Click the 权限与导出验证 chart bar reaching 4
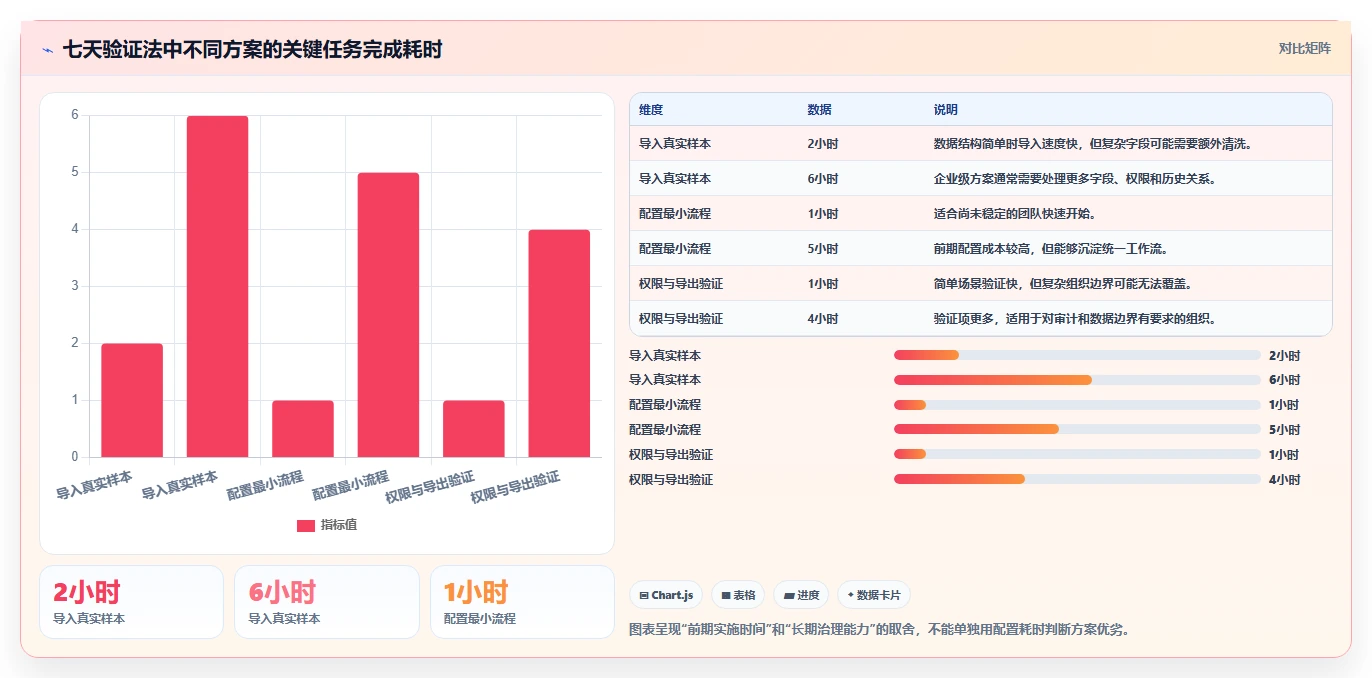Image resolution: width=1372 pixels, height=678 pixels. coord(559,343)
